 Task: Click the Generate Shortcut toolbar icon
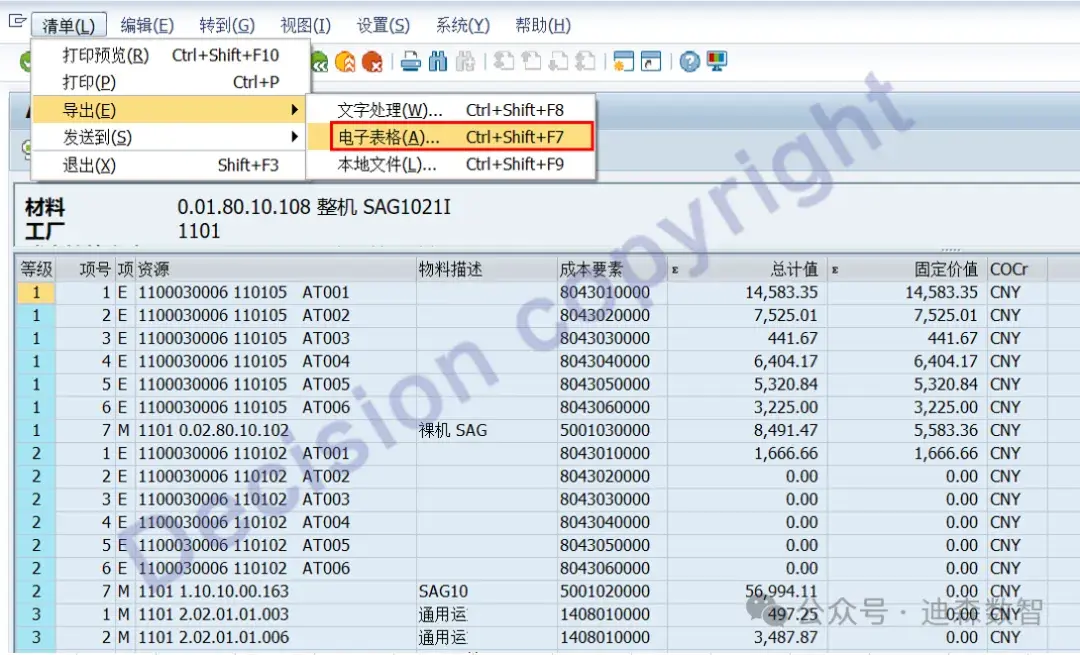pyautogui.click(x=650, y=62)
